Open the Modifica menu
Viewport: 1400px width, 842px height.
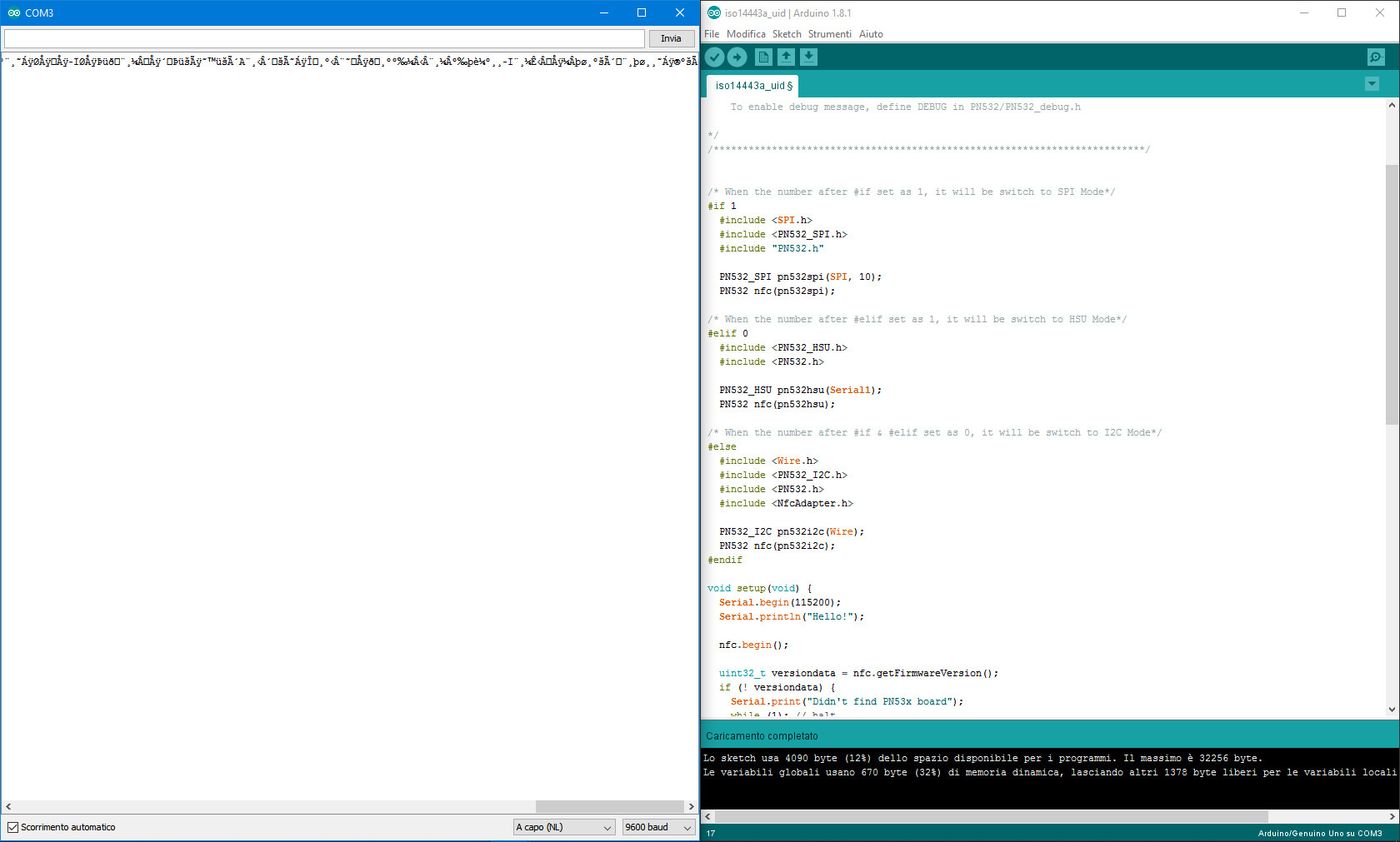click(746, 34)
